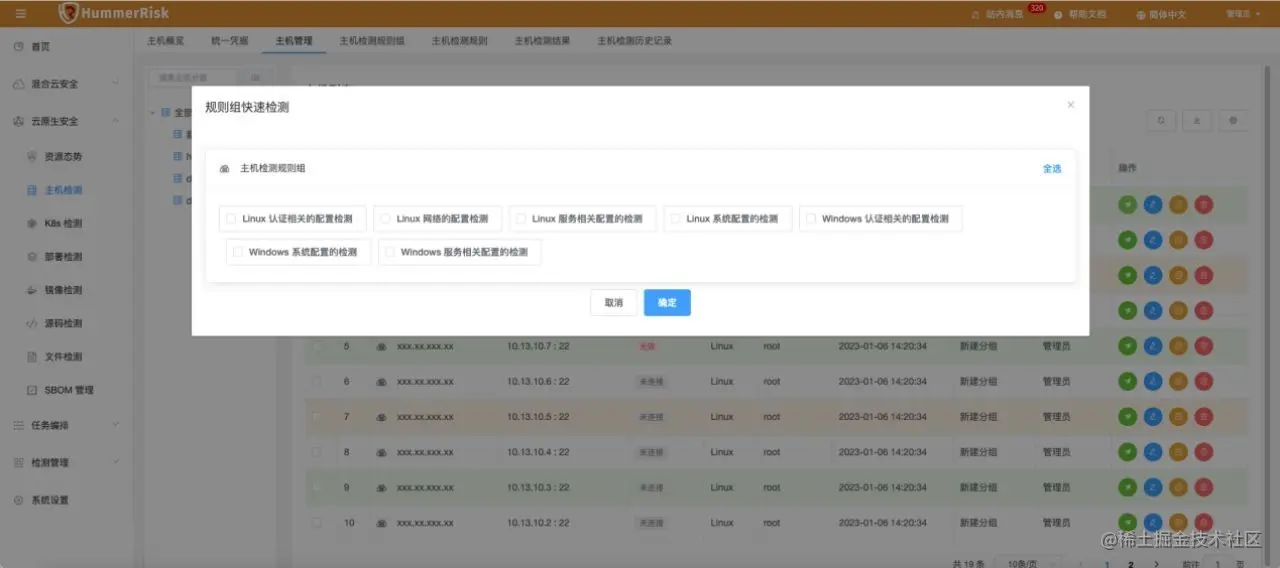Image resolution: width=1280 pixels, height=568 pixels.
Task: Open 帮助文档 help documentation link
Action: (1080, 15)
